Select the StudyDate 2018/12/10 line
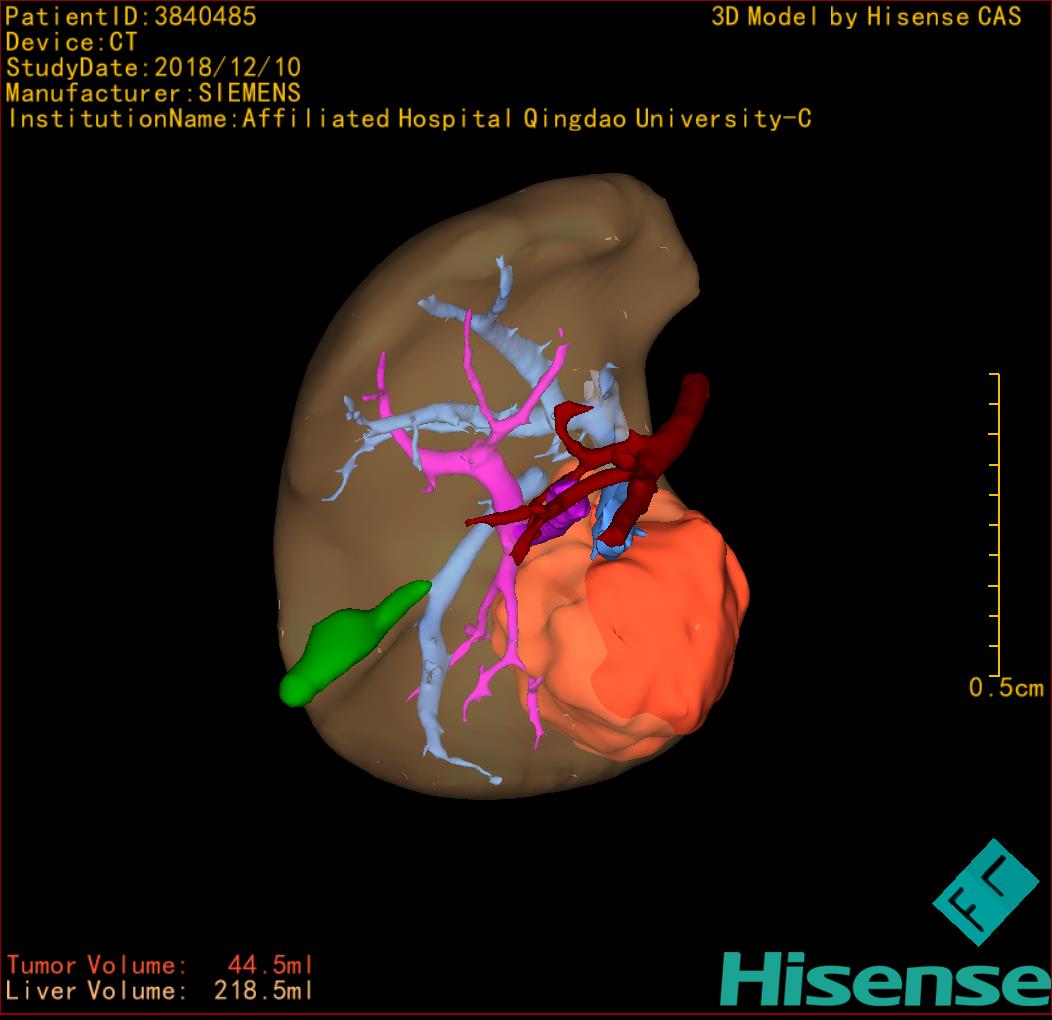 153,68
